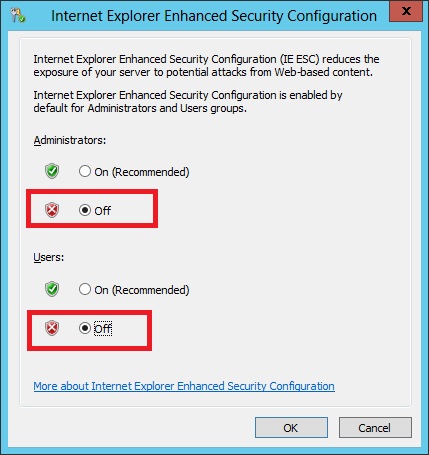Screen dimensions: 429x455
Task: Click the keys icon in the title bar
Action: point(17,15)
